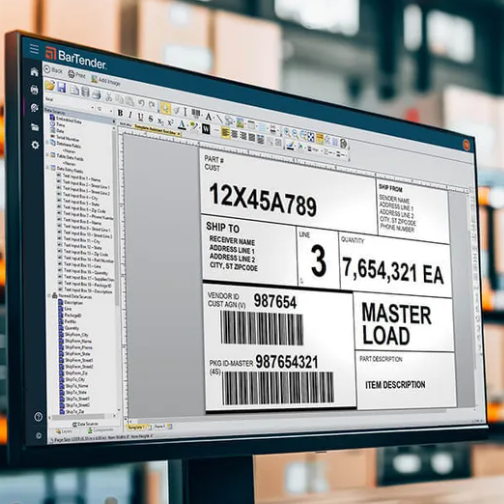Click the Home icon in the sidebar

click(x=34, y=72)
